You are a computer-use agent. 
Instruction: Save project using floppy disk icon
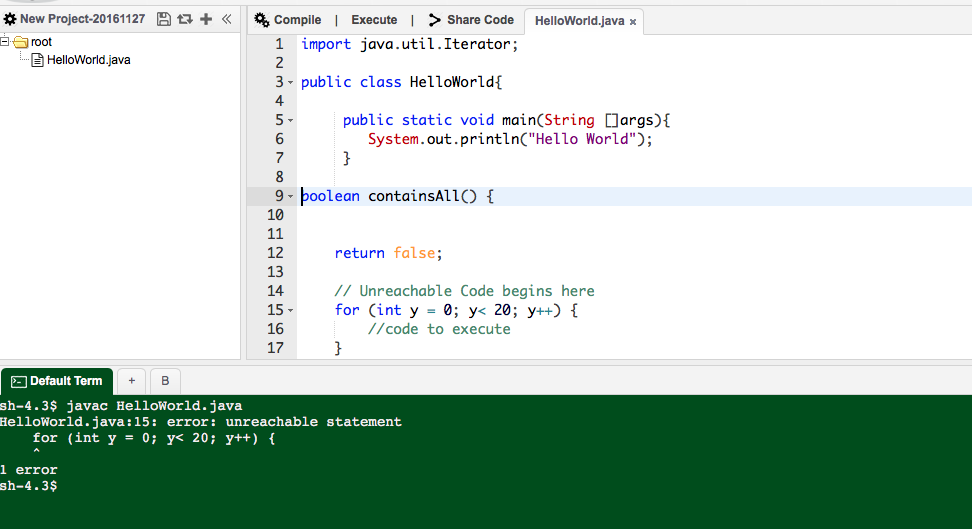[x=164, y=19]
